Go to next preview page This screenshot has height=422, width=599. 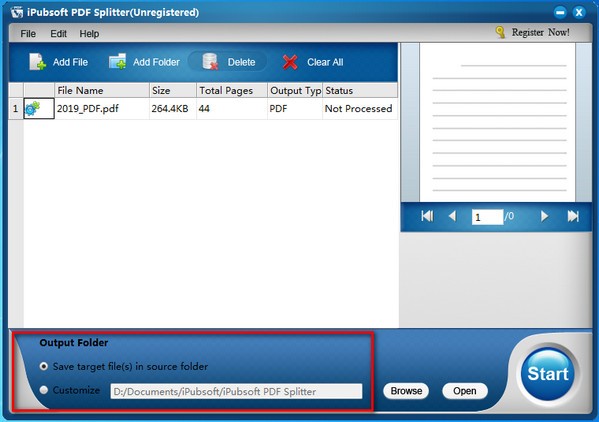pos(544,216)
